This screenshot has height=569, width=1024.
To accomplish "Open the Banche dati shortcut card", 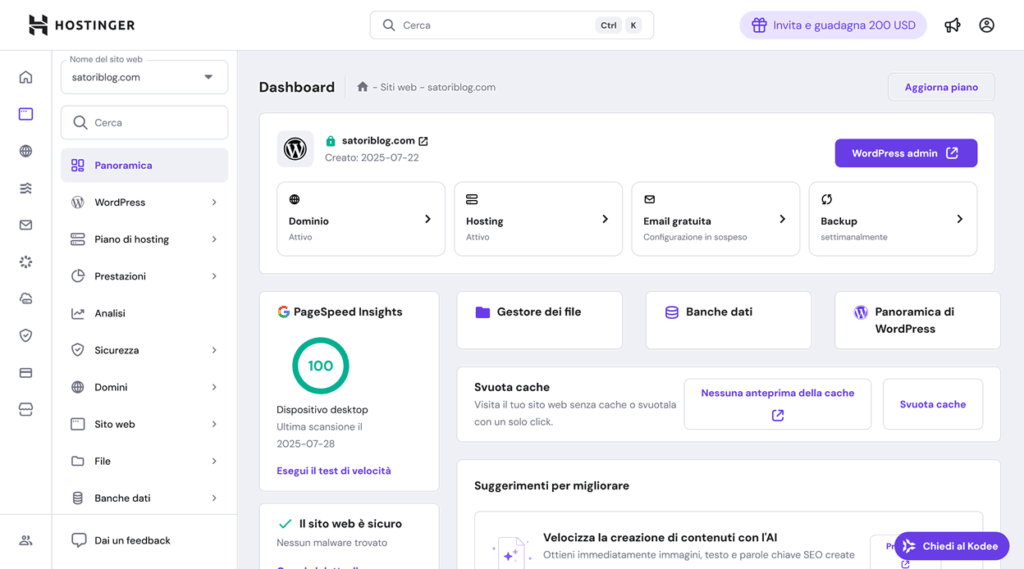I will [728, 320].
